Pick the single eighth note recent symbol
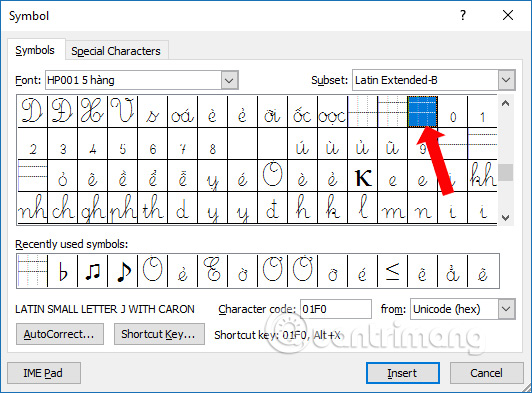Screen dimensions: 532x393 (122, 271)
